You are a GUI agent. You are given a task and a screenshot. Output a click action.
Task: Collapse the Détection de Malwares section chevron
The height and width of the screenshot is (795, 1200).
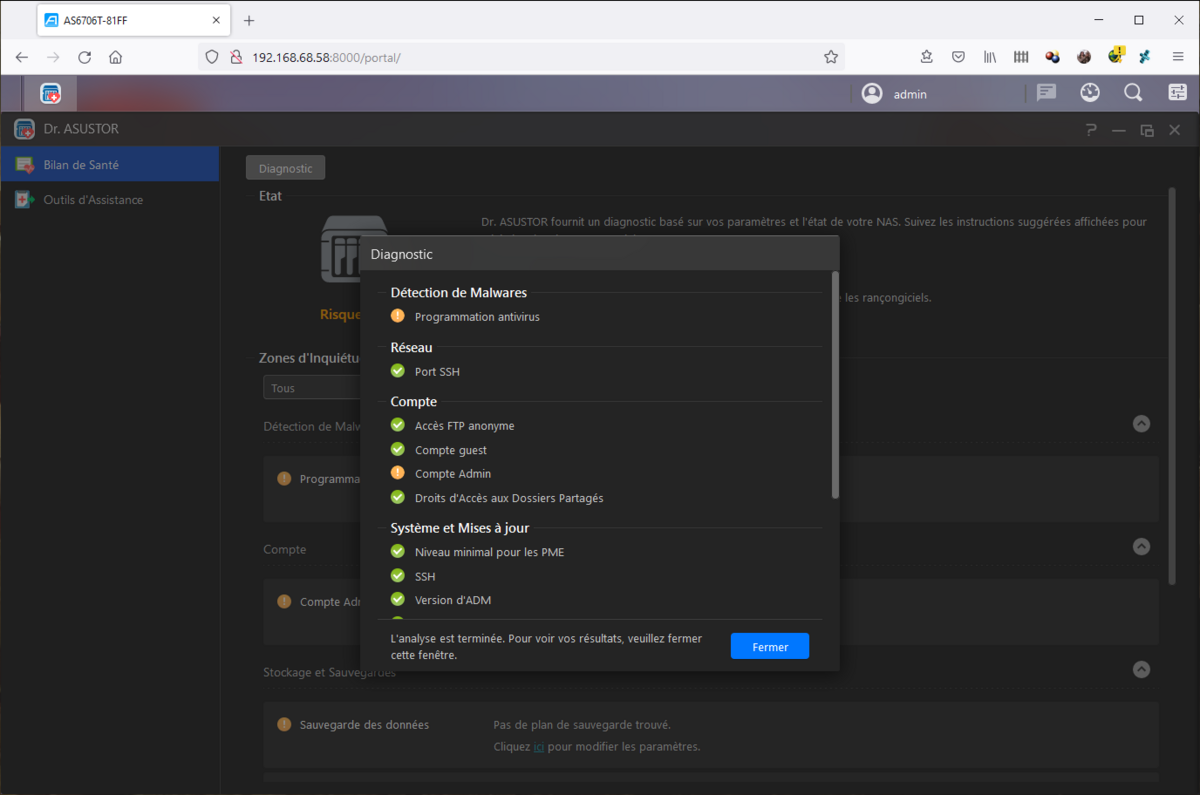click(x=1141, y=424)
